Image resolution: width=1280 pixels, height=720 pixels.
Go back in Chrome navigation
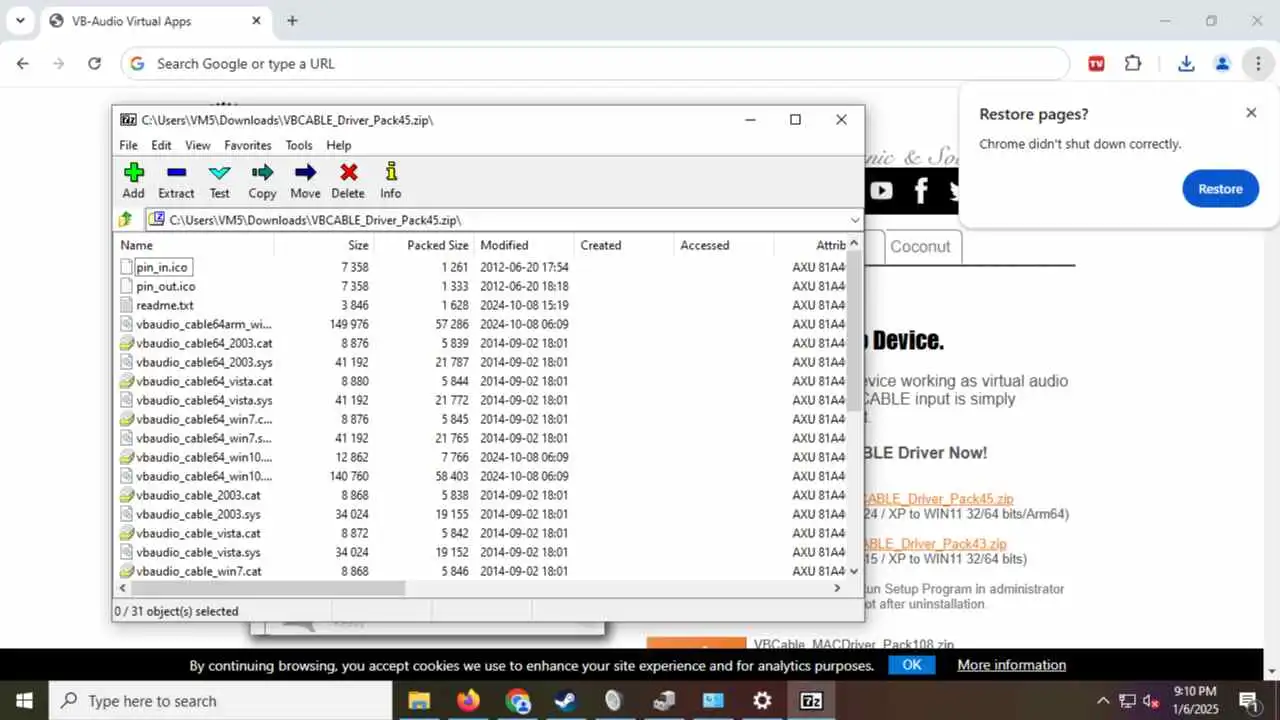pos(23,64)
